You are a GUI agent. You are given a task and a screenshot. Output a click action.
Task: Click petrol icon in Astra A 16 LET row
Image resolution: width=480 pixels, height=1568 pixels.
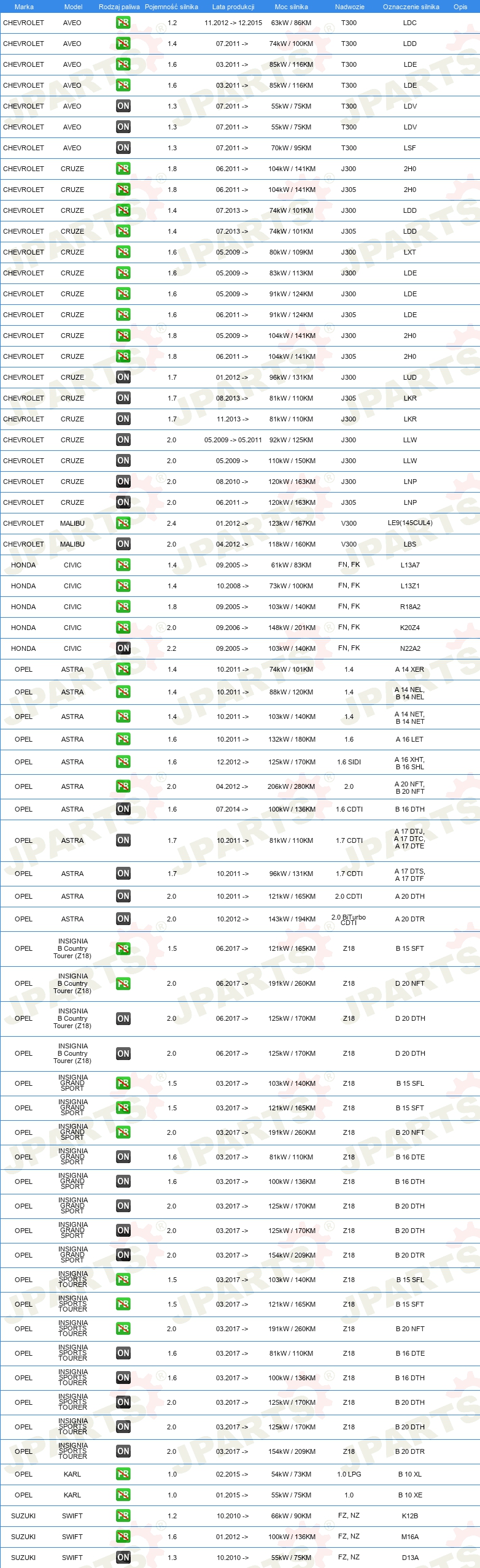[123, 739]
